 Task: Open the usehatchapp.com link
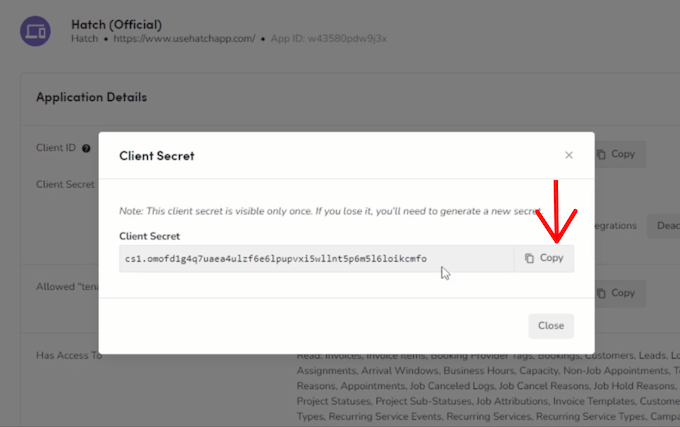(x=186, y=39)
